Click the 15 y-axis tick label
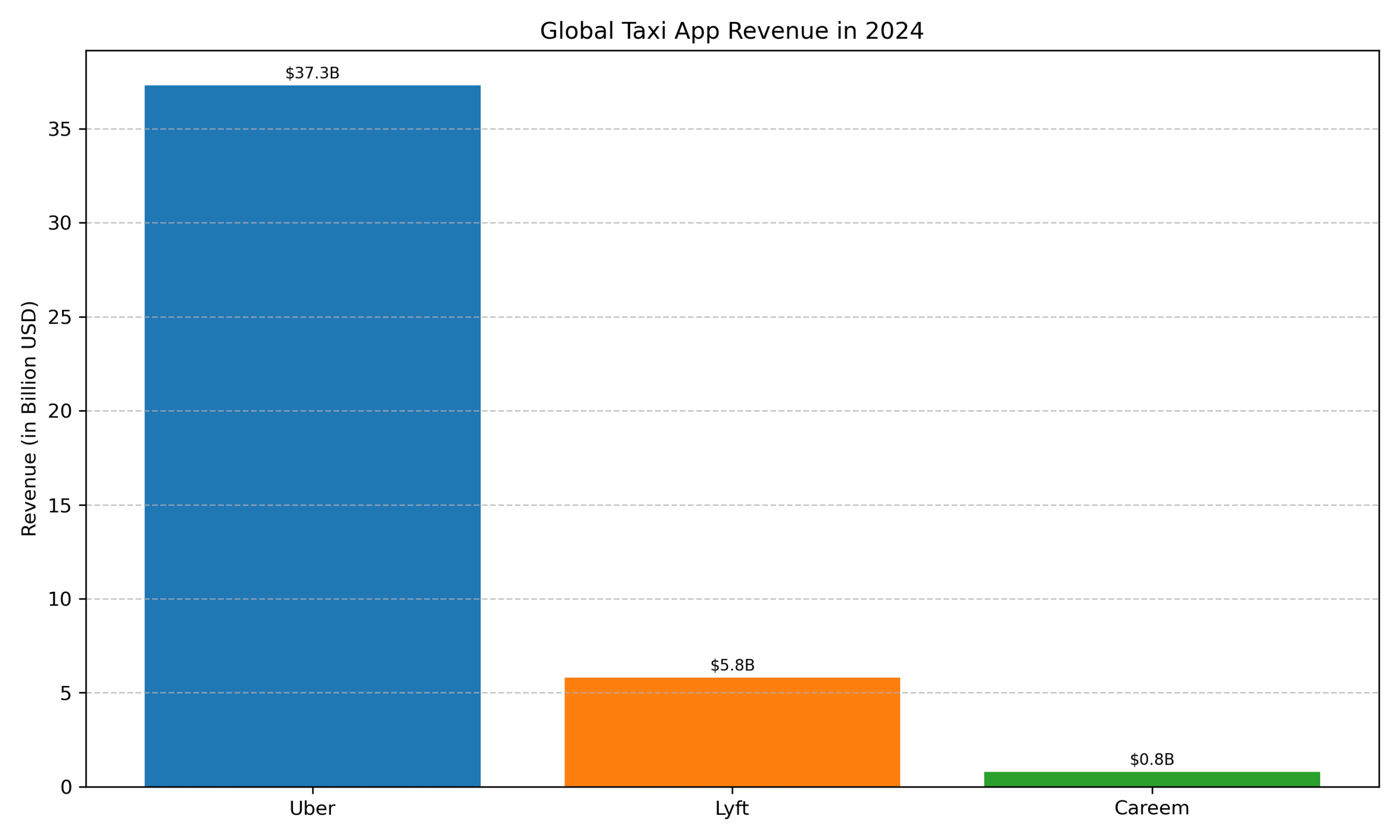The width and height of the screenshot is (1400, 840). pos(60,505)
